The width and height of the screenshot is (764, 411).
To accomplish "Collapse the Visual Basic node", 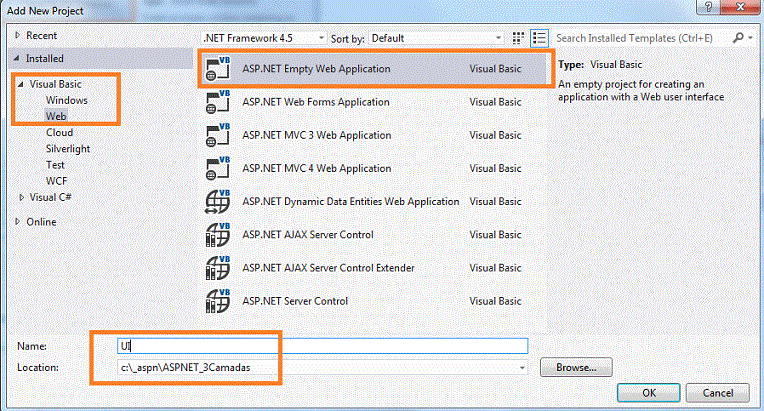I will [21, 84].
